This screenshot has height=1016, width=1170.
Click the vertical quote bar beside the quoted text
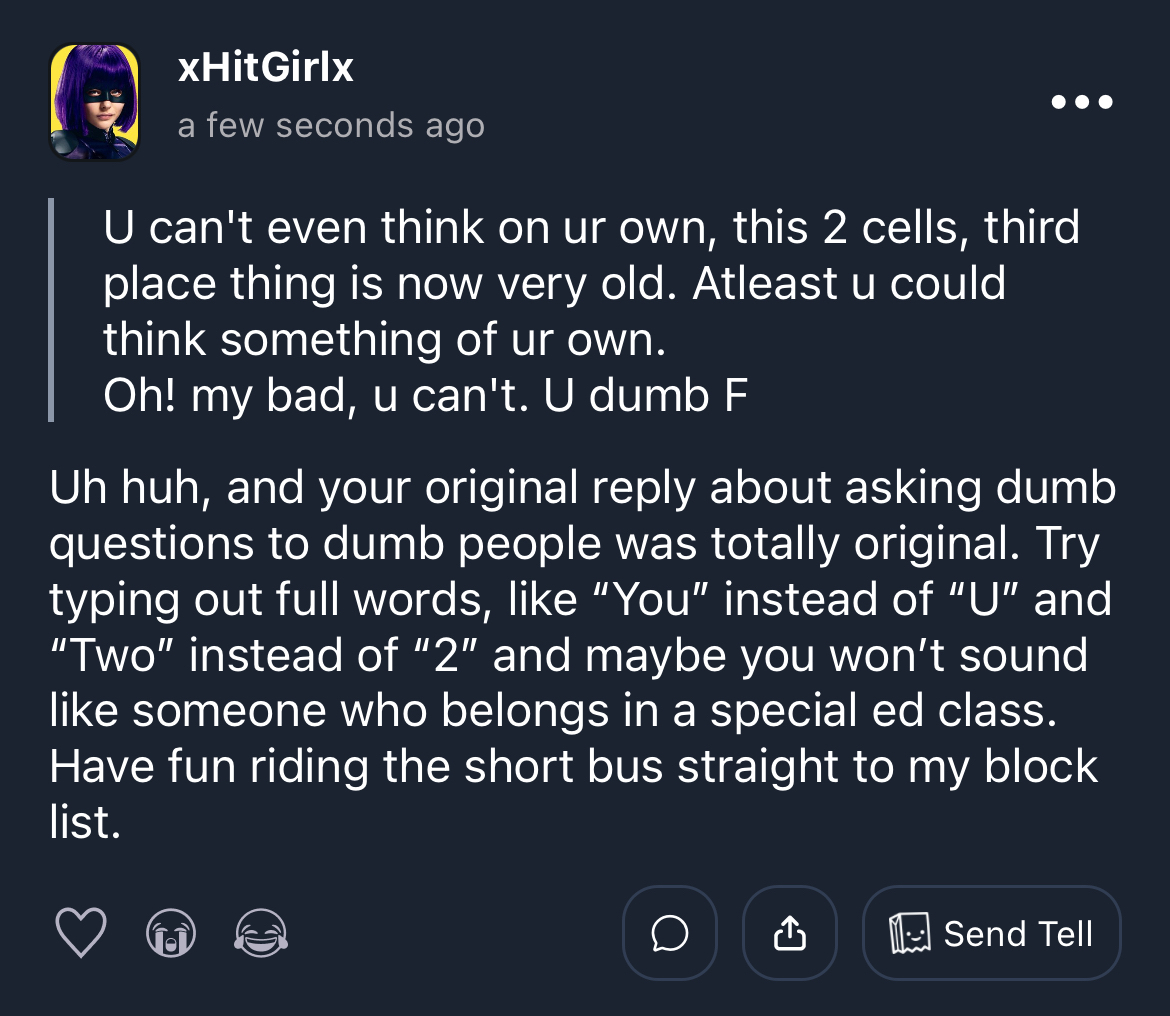tap(51, 310)
